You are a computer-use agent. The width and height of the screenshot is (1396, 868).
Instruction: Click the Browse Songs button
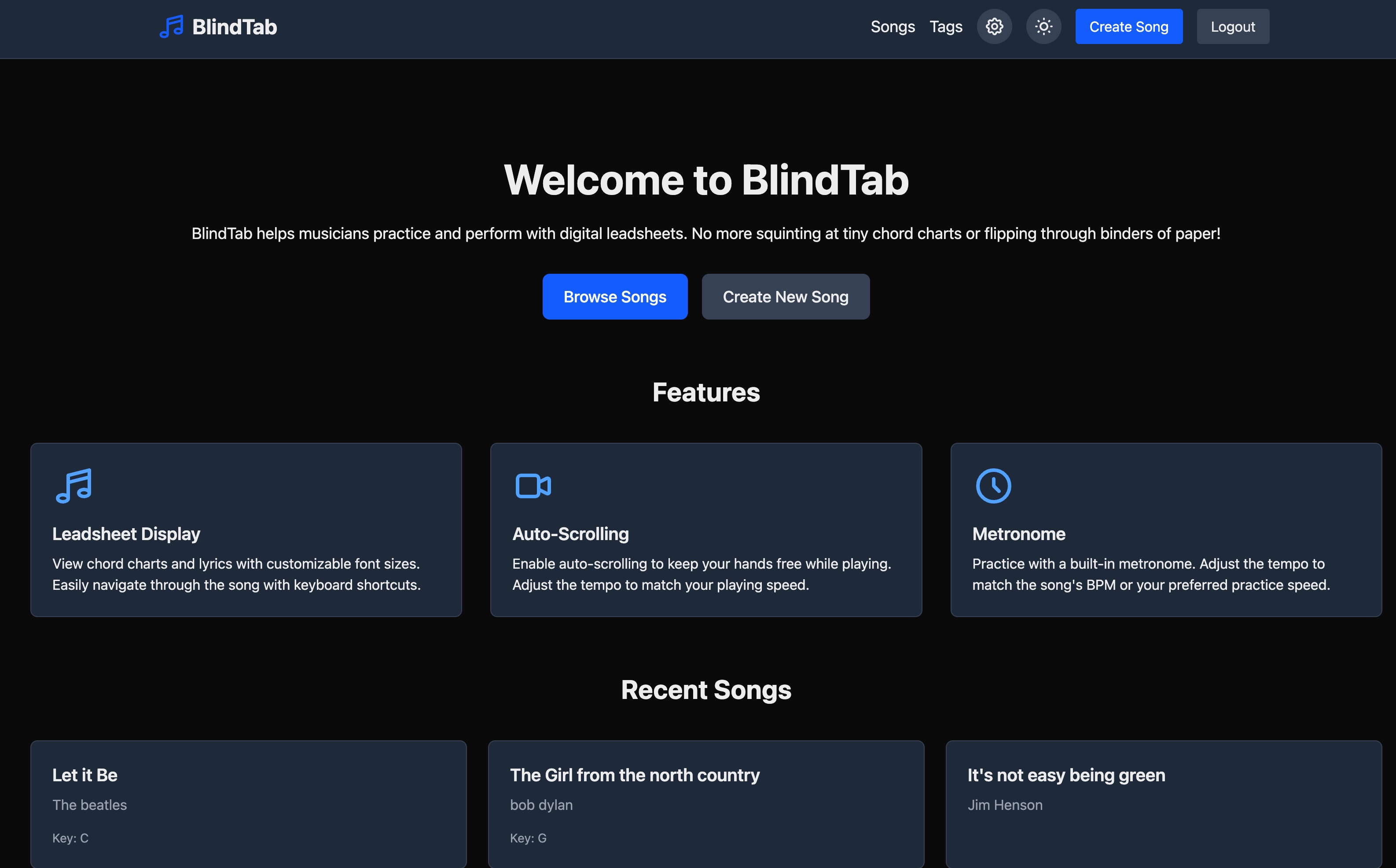point(615,297)
